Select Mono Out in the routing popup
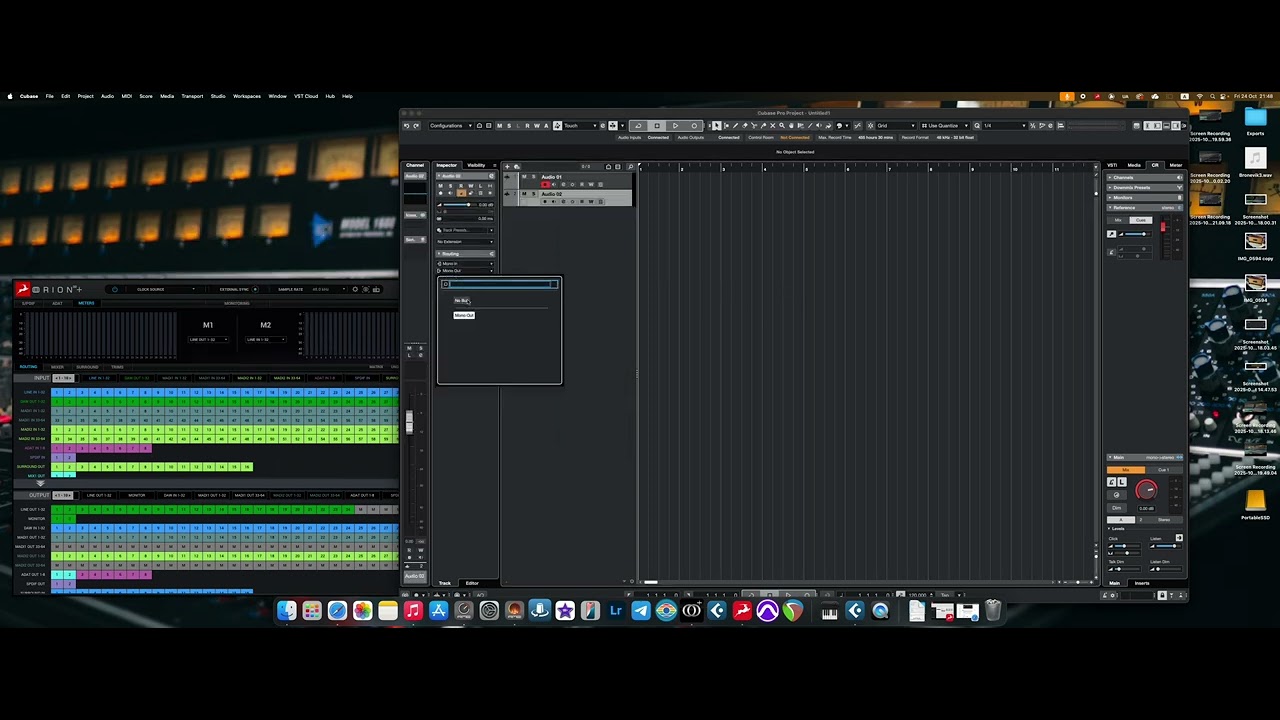 click(464, 316)
